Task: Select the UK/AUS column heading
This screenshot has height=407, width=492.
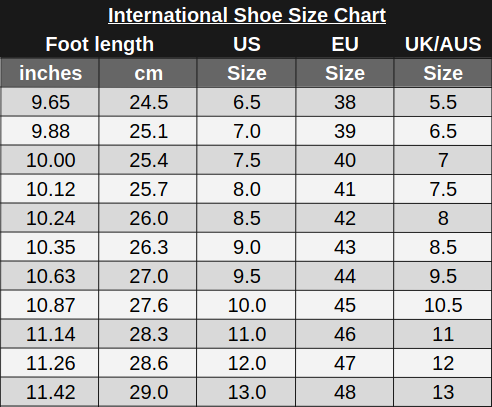Action: [443, 44]
